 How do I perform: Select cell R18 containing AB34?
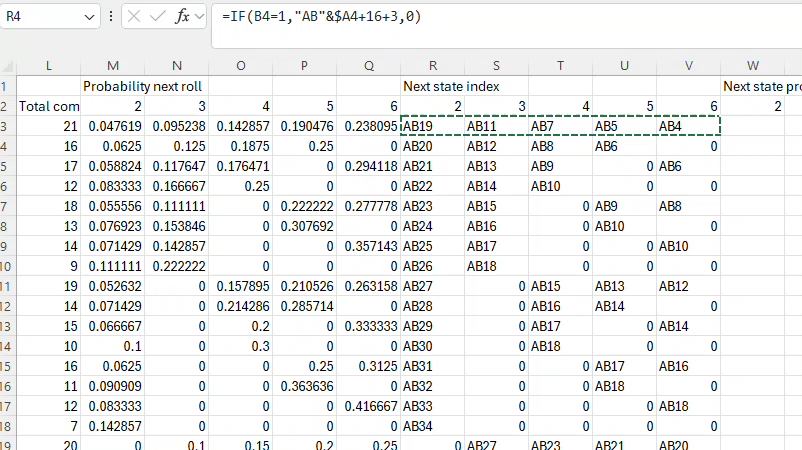pyautogui.click(x=432, y=426)
